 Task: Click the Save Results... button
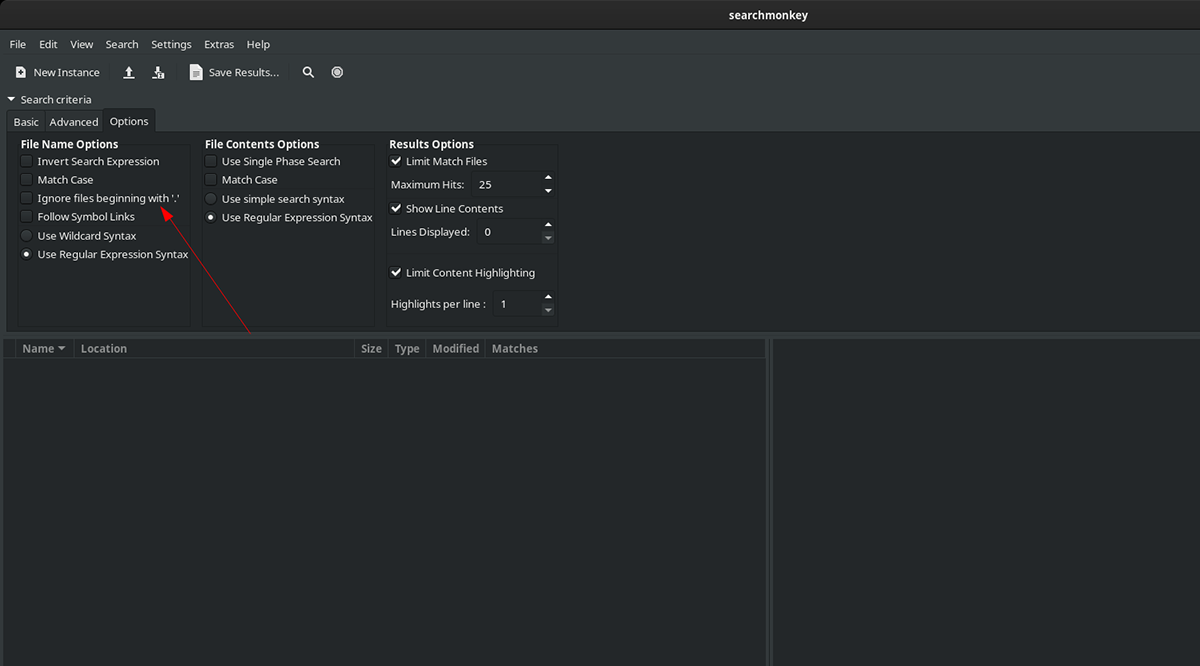coord(234,71)
